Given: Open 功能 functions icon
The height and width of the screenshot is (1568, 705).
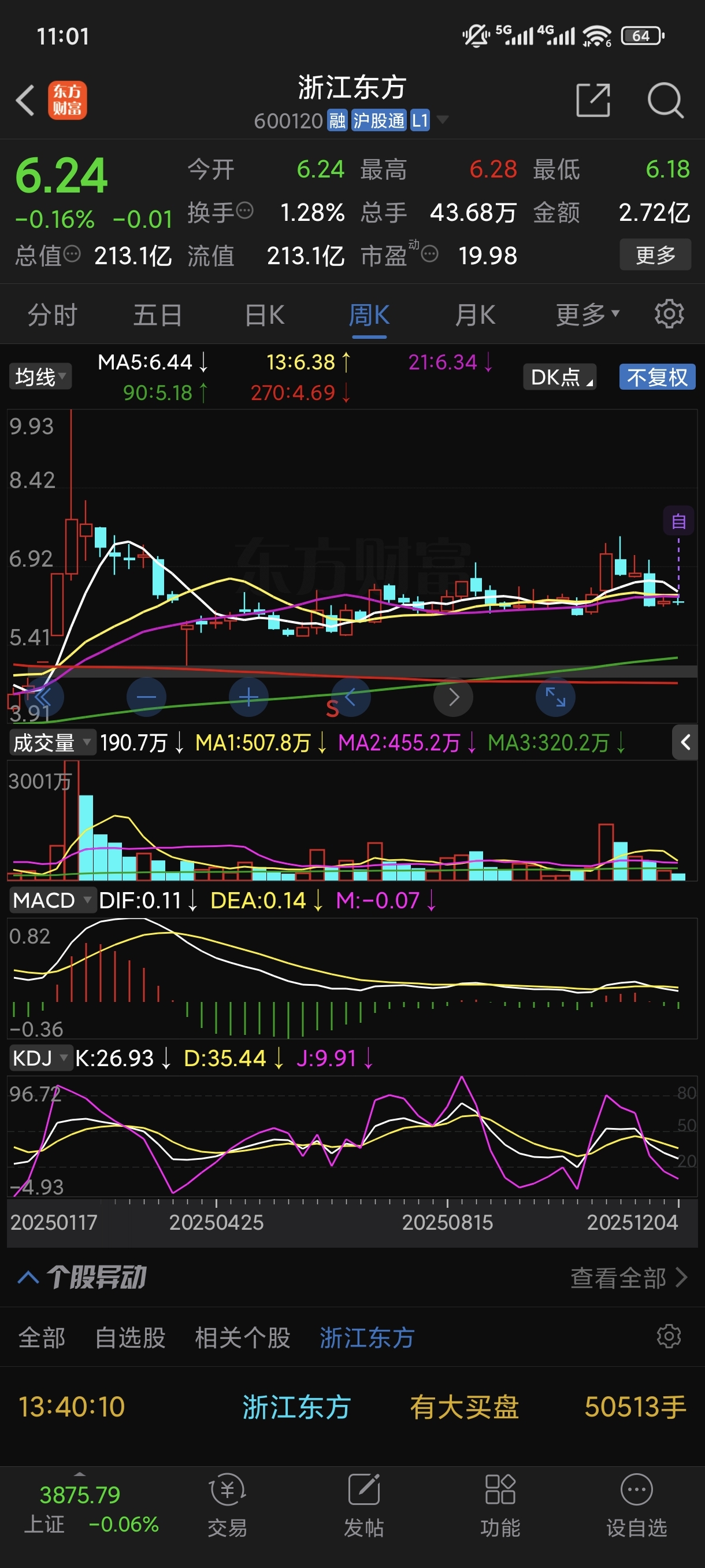Looking at the screenshot, I should (500, 1506).
